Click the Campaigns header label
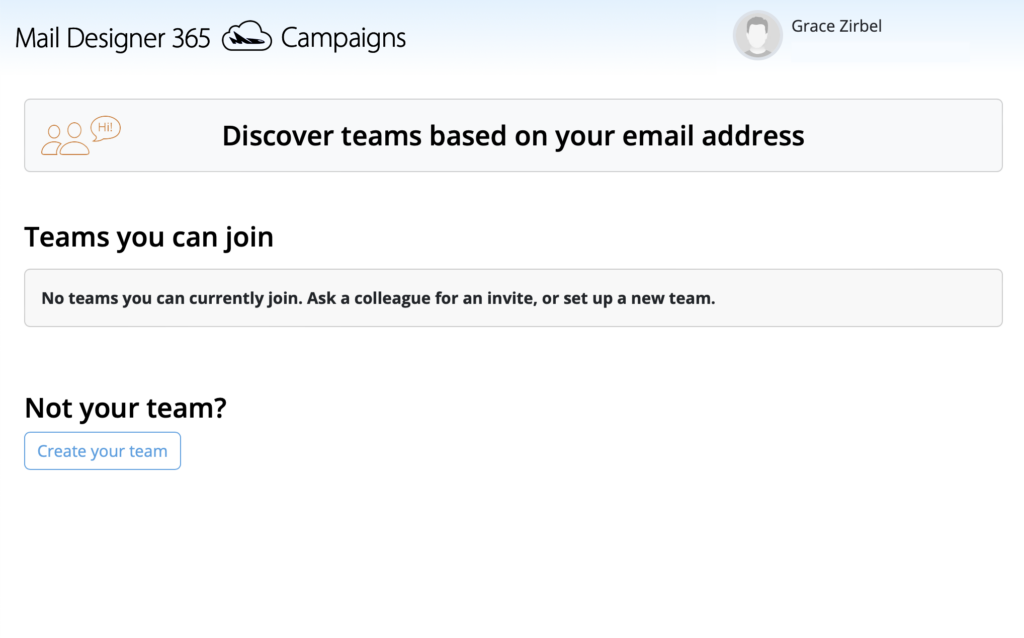Image resolution: width=1024 pixels, height=638 pixels. pyautogui.click(x=344, y=39)
